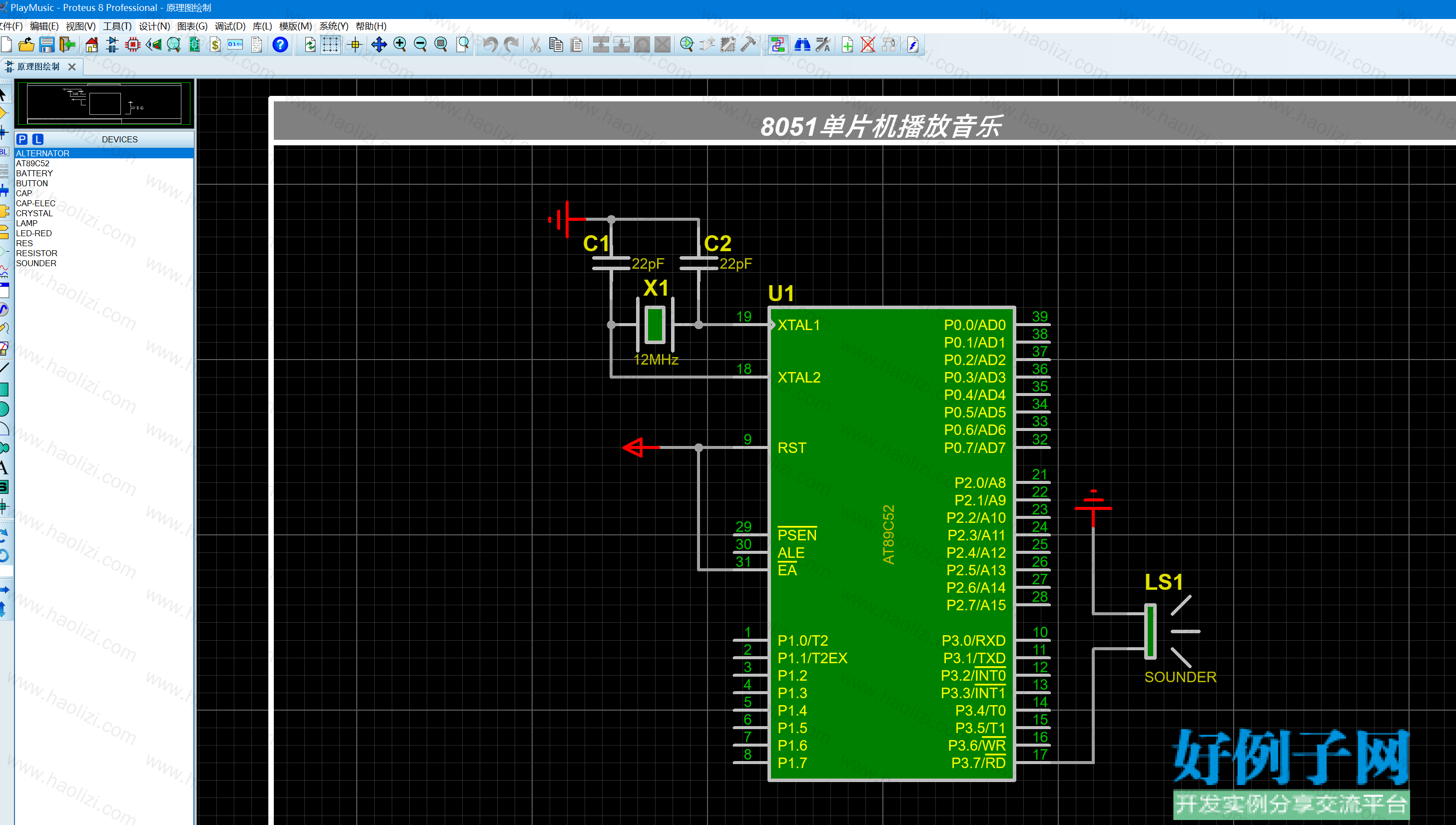
Task: Go to the home page icon
Action: point(92,45)
